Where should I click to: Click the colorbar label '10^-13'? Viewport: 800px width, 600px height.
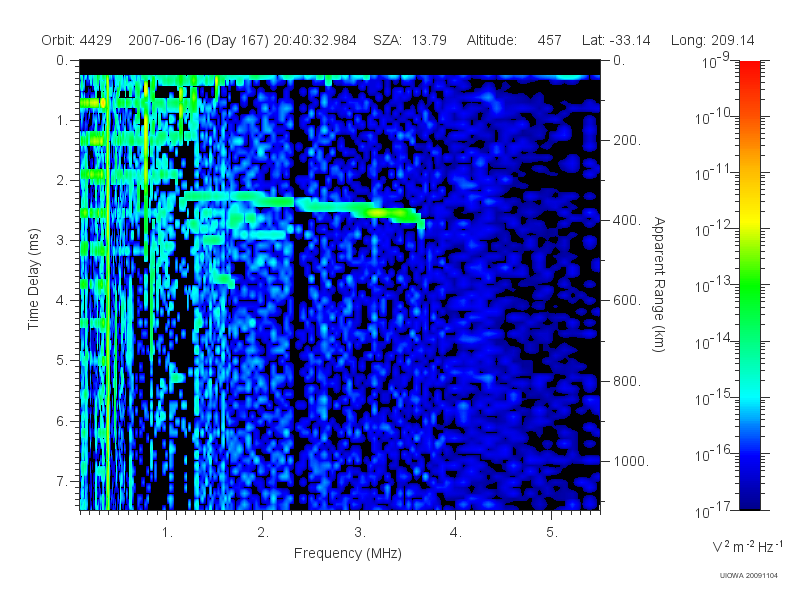coord(714,285)
